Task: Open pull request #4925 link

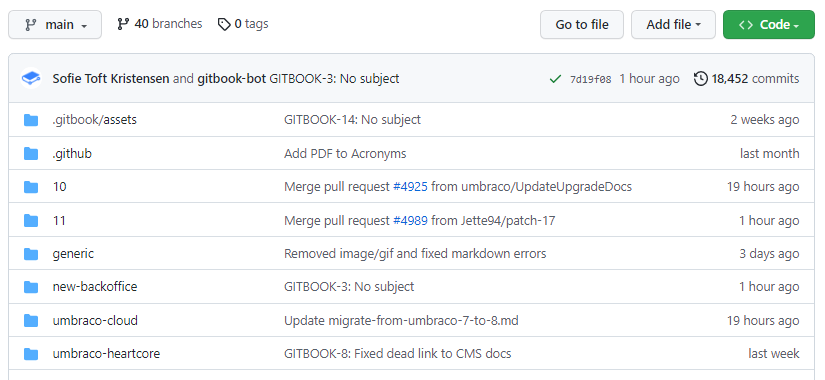Action: pos(410,187)
